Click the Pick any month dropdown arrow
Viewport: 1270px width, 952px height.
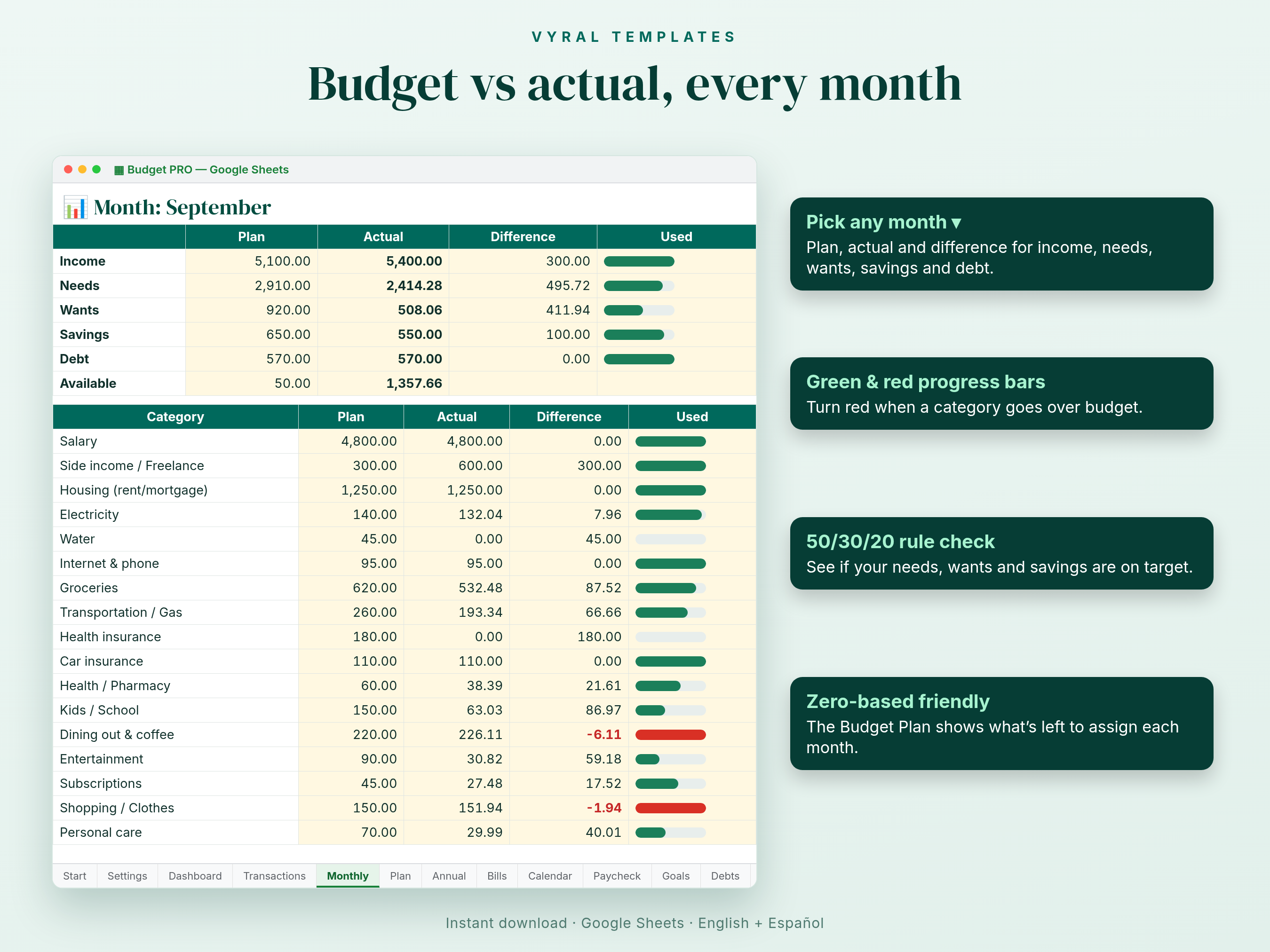956,223
